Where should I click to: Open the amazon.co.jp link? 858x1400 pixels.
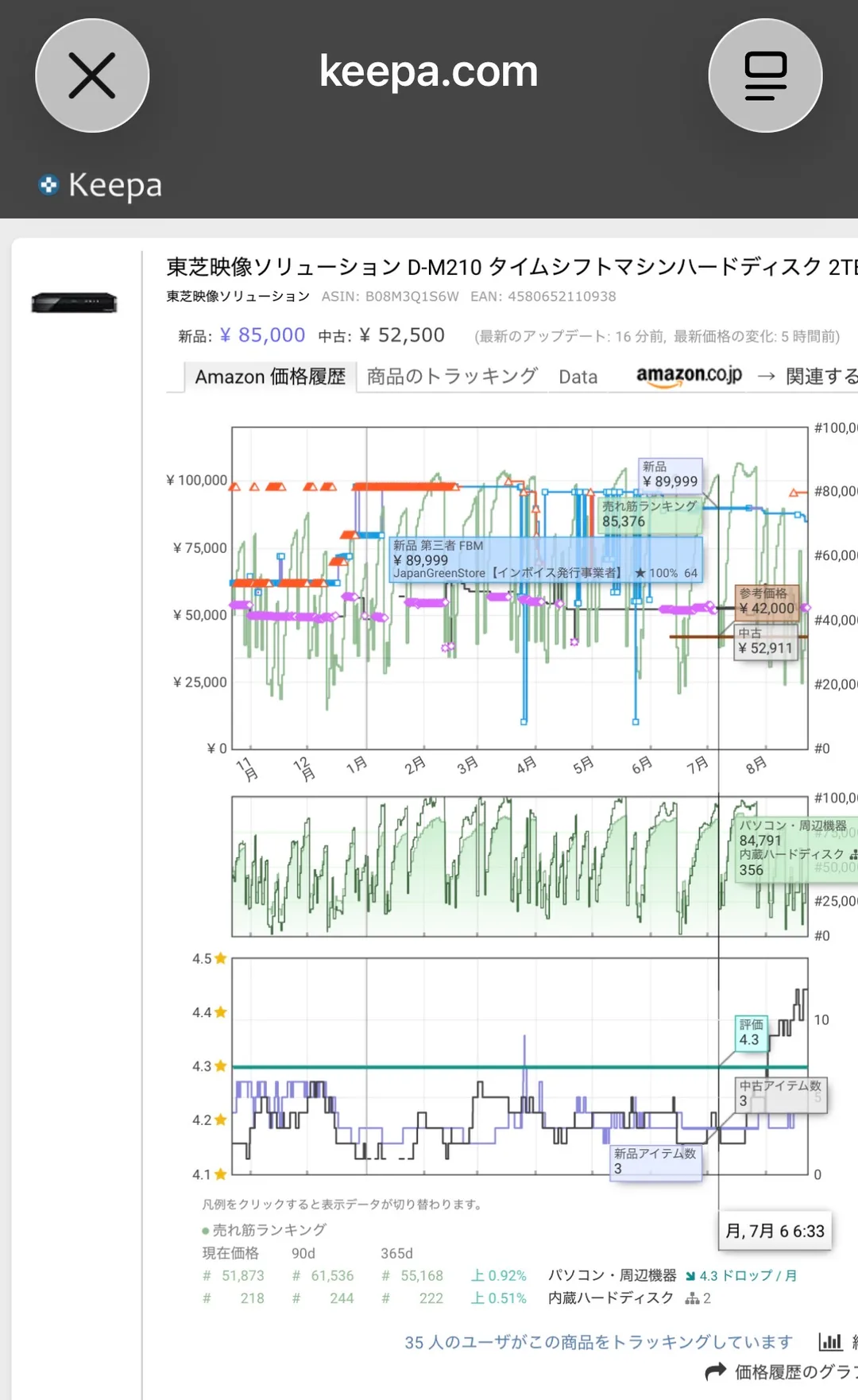[689, 375]
